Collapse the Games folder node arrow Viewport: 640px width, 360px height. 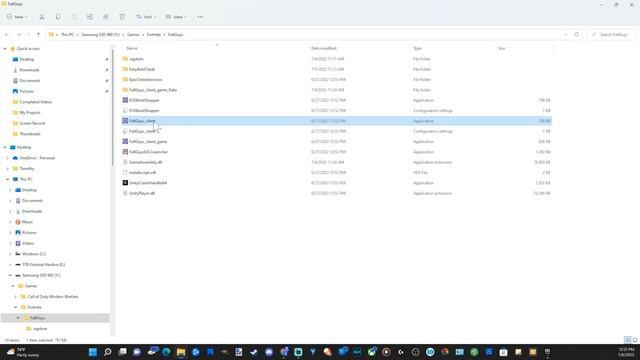tap(13, 286)
